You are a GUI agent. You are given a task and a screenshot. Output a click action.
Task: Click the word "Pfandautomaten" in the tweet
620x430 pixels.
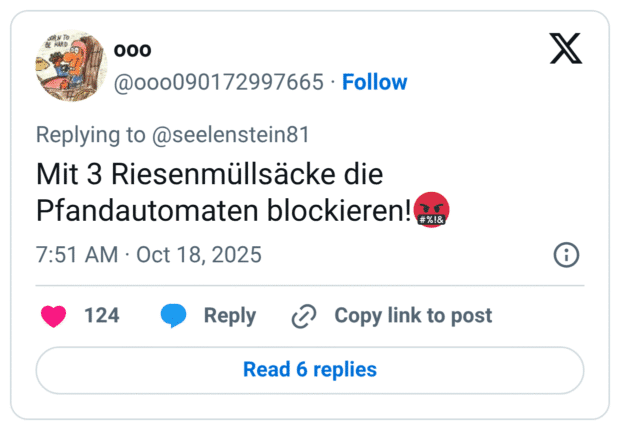[132, 210]
